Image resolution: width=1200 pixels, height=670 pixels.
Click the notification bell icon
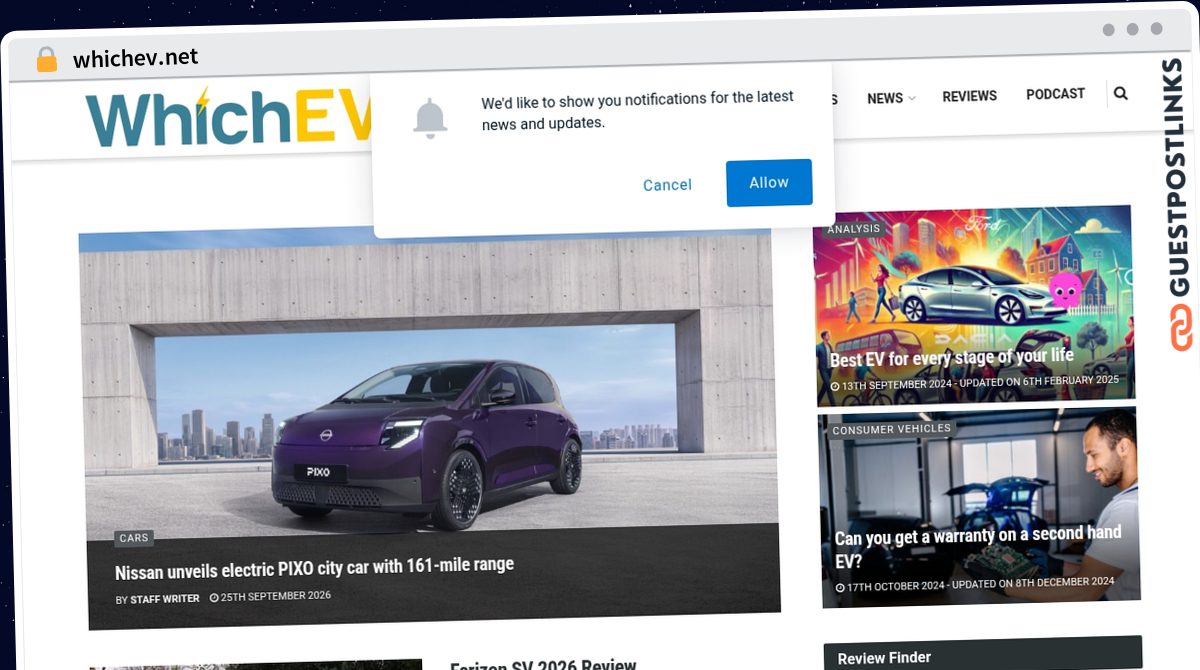click(x=430, y=119)
